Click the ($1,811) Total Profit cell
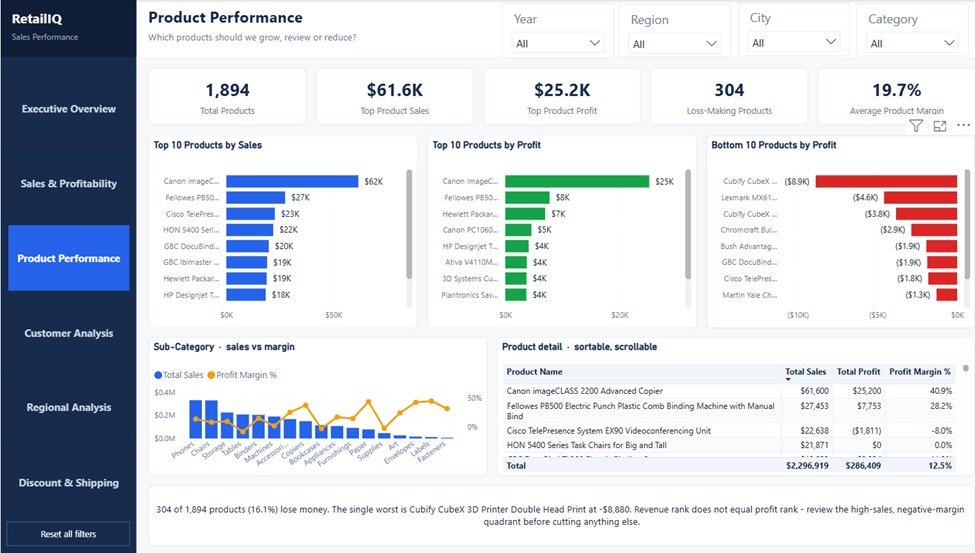 [x=866, y=430]
